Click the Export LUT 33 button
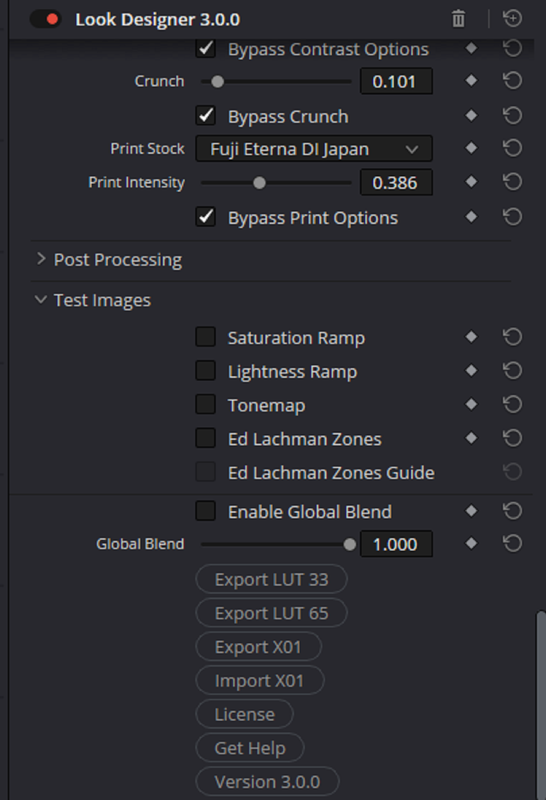The width and height of the screenshot is (546, 800). [271, 579]
